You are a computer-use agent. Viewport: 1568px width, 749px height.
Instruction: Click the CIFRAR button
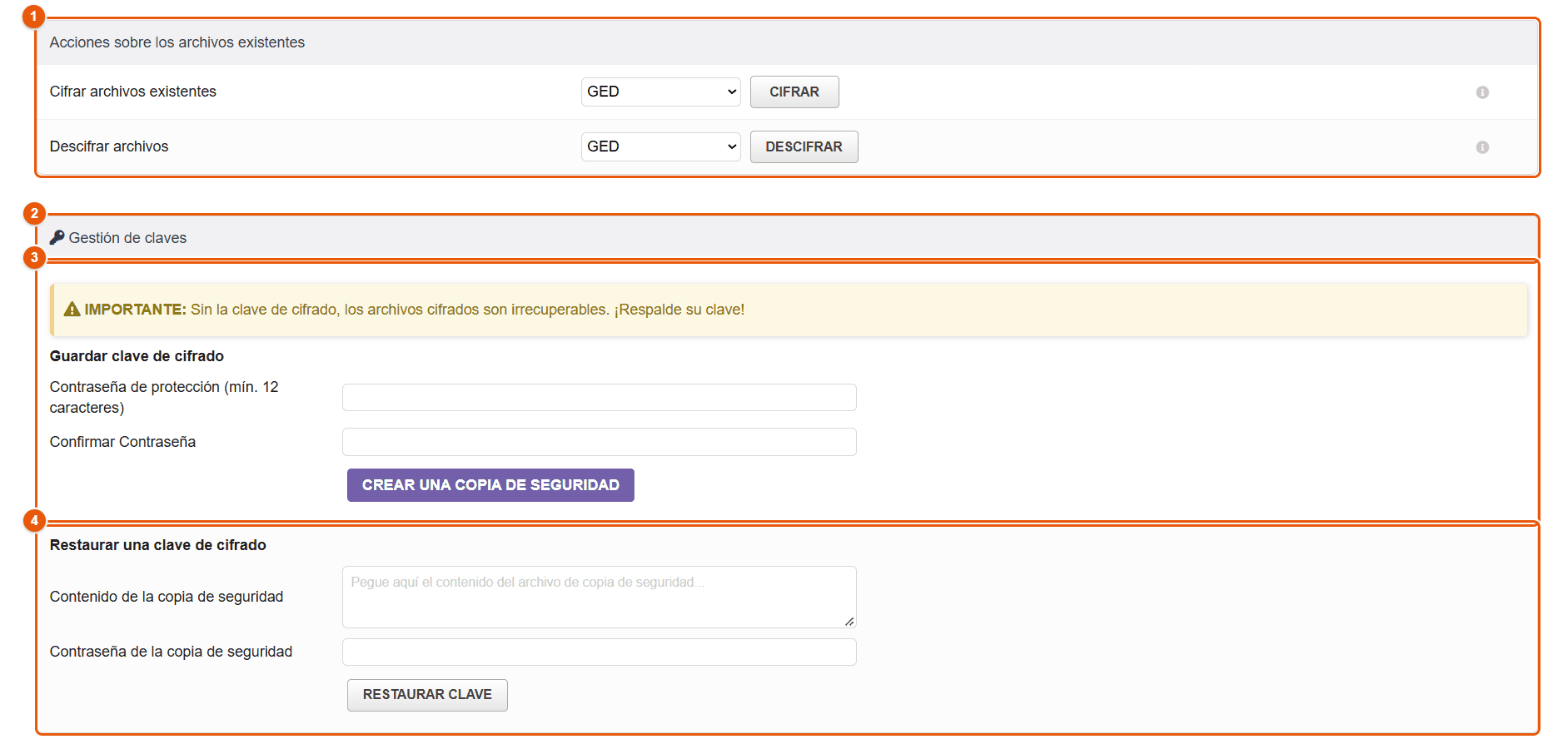pos(794,92)
